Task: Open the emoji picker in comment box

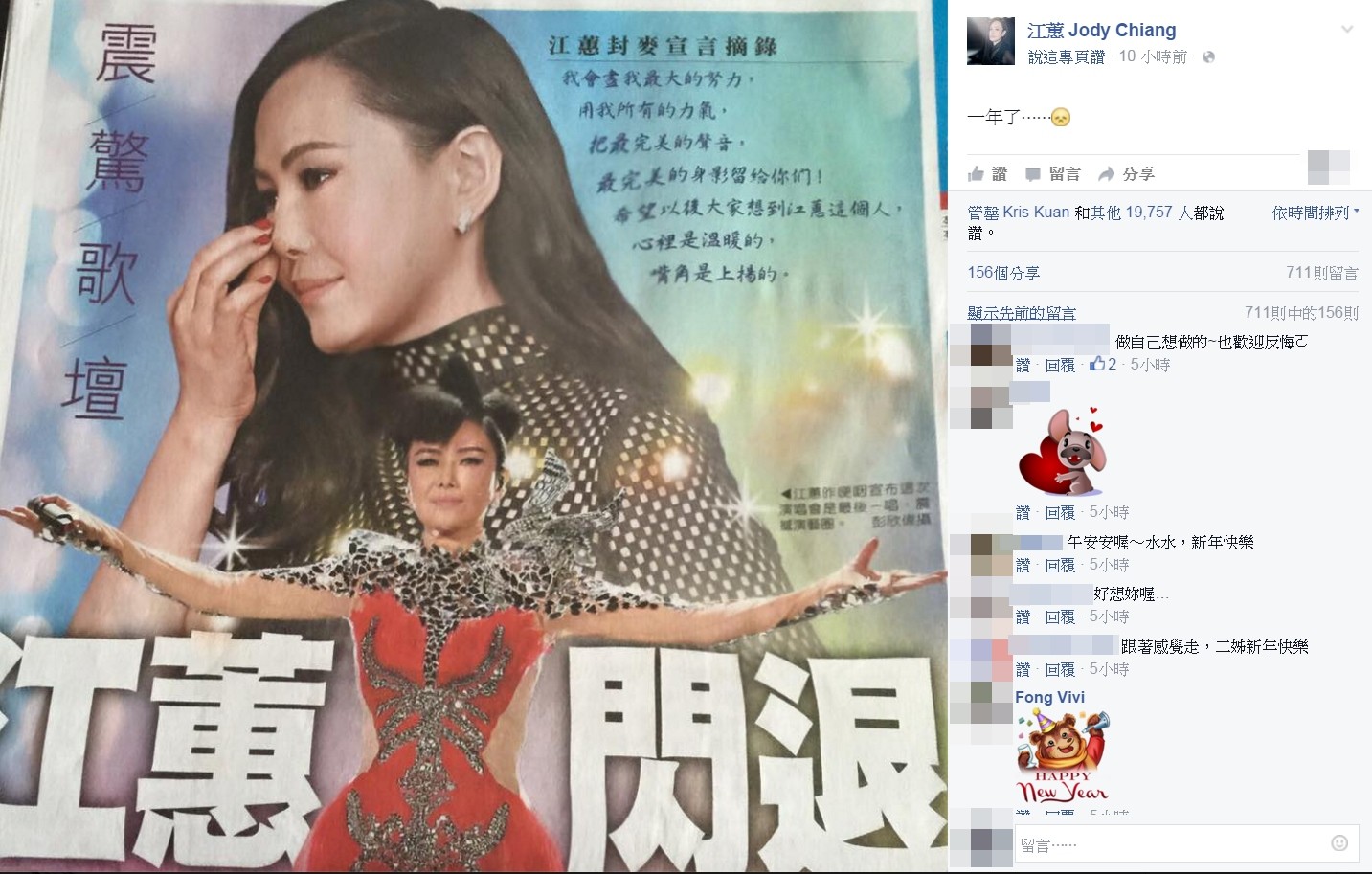Action: (1339, 843)
